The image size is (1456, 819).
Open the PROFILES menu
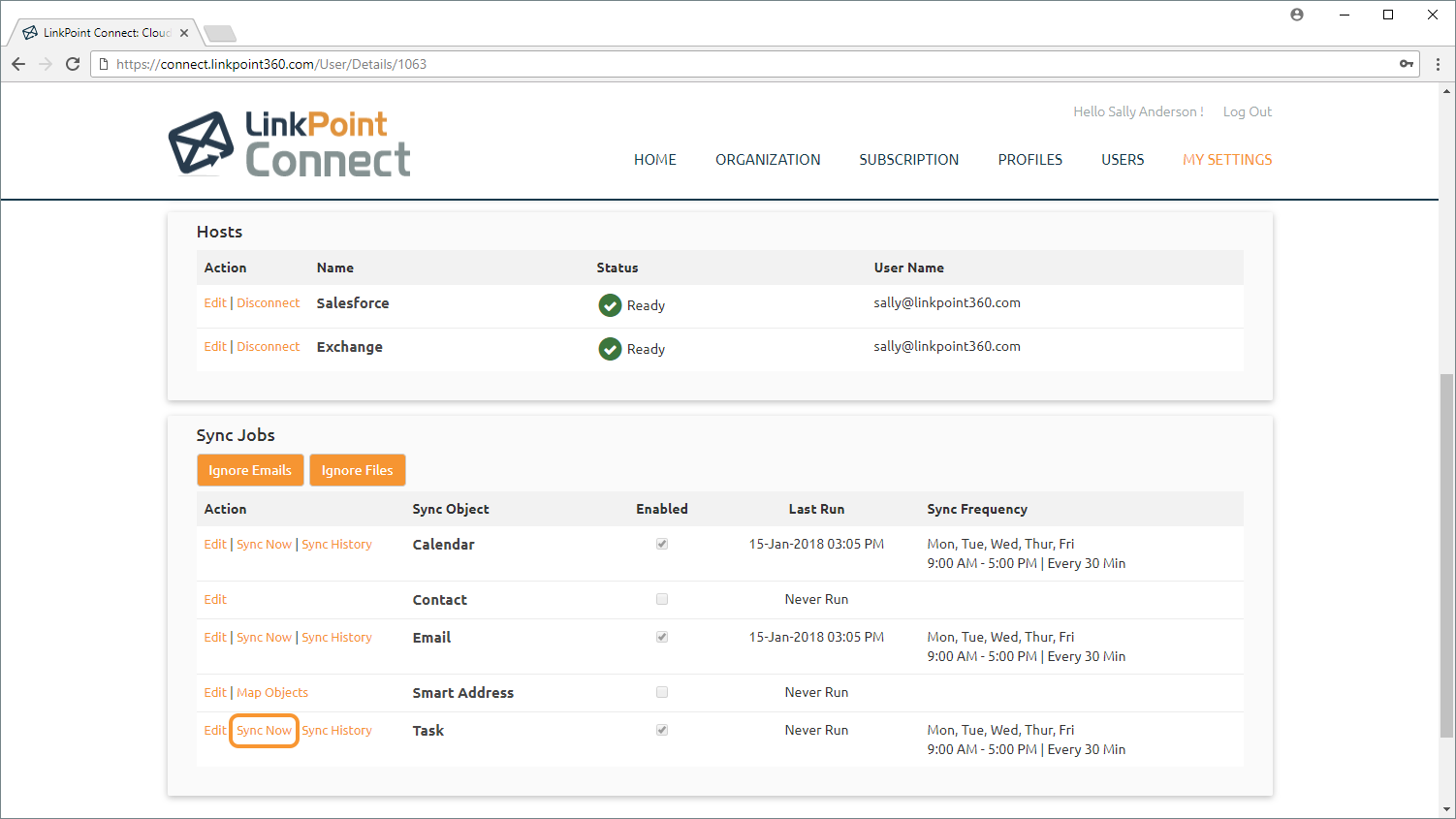click(1030, 160)
